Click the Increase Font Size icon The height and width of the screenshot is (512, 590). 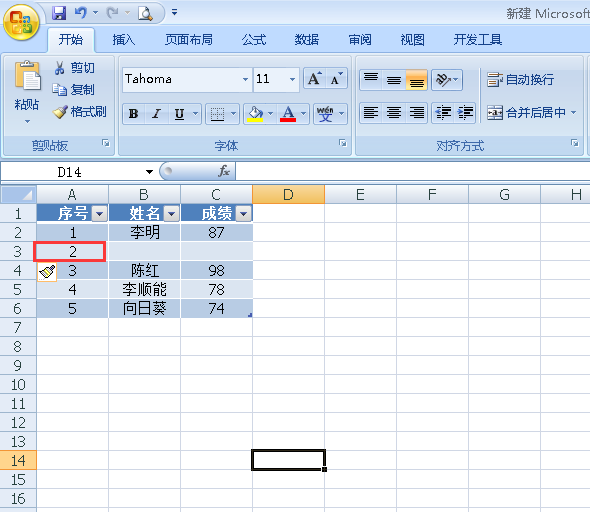click(315, 79)
